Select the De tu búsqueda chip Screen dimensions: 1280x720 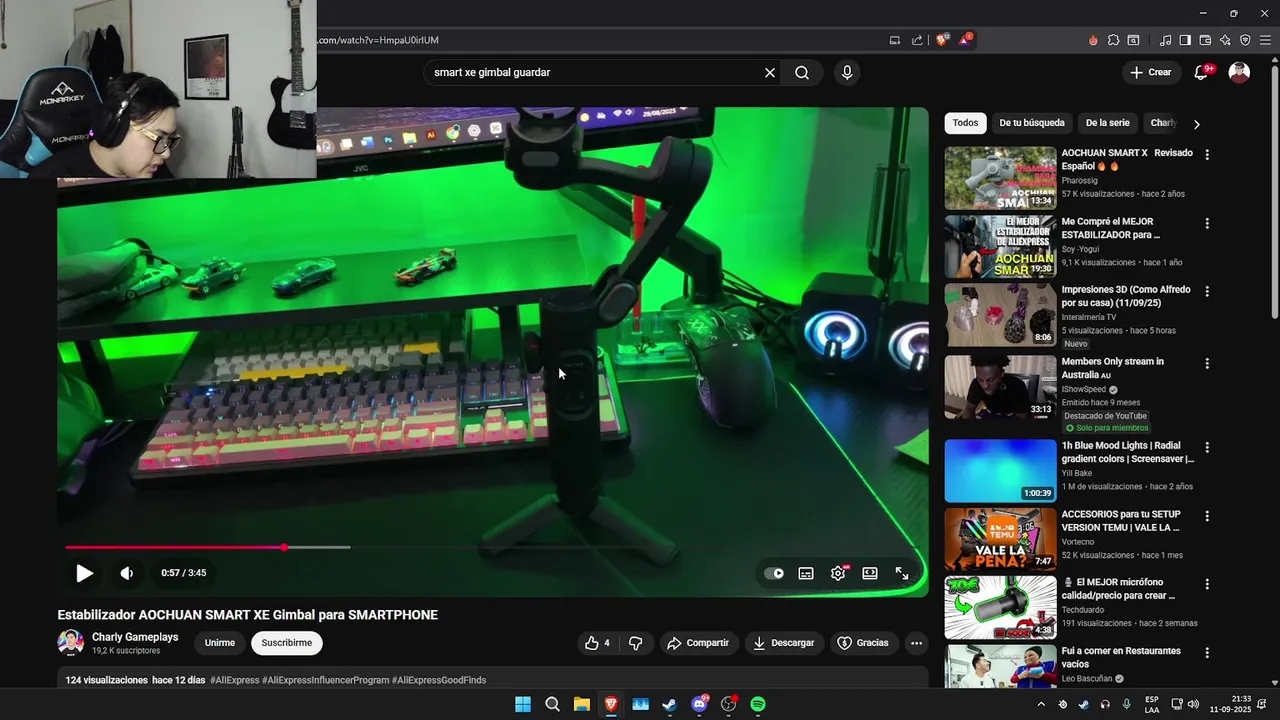tap(1032, 123)
